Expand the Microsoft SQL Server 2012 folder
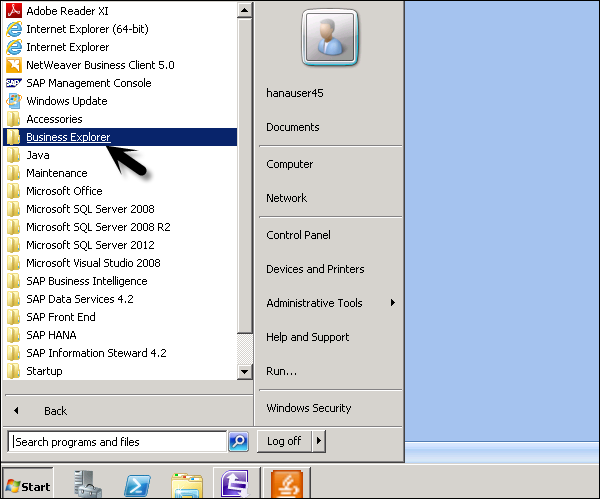 [x=90, y=245]
